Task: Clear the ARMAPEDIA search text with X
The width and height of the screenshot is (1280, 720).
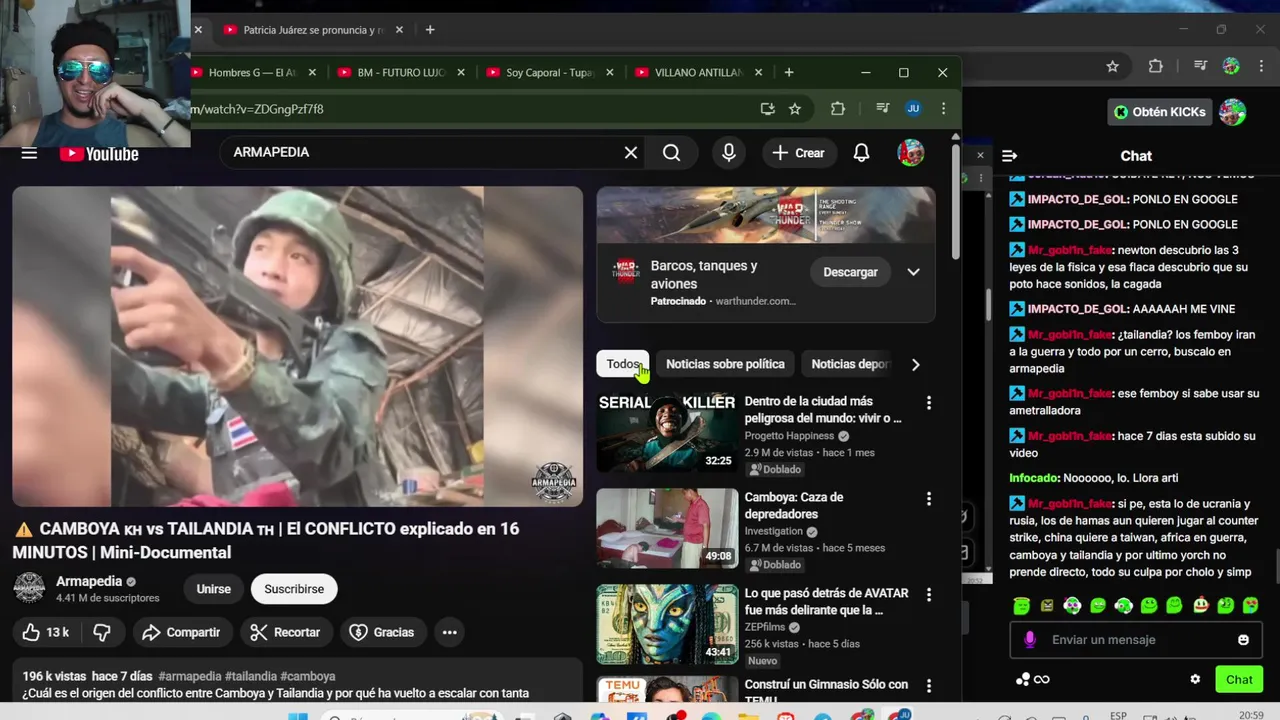Action: pyautogui.click(x=631, y=152)
